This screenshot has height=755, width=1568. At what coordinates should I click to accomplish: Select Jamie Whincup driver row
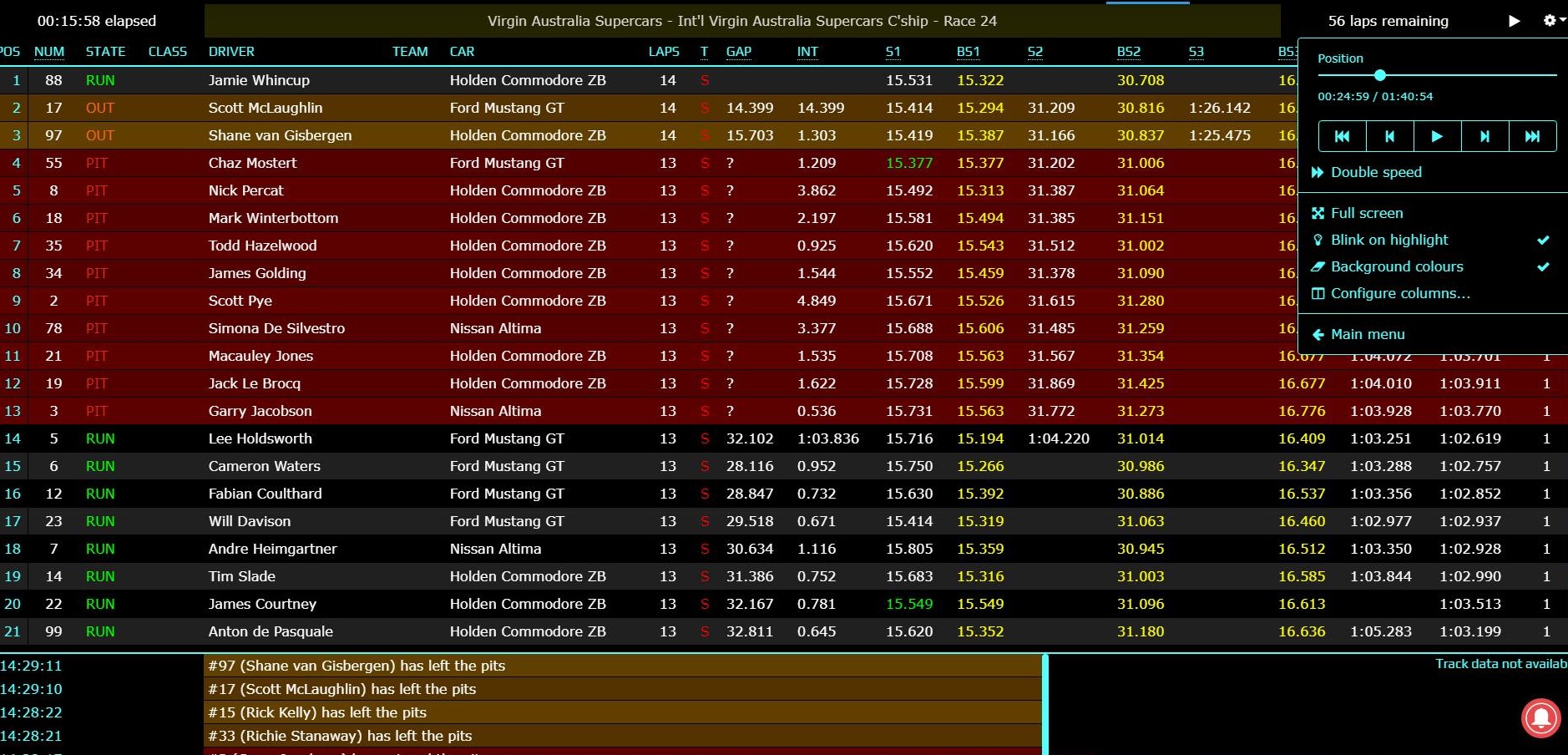pyautogui.click(x=648, y=80)
